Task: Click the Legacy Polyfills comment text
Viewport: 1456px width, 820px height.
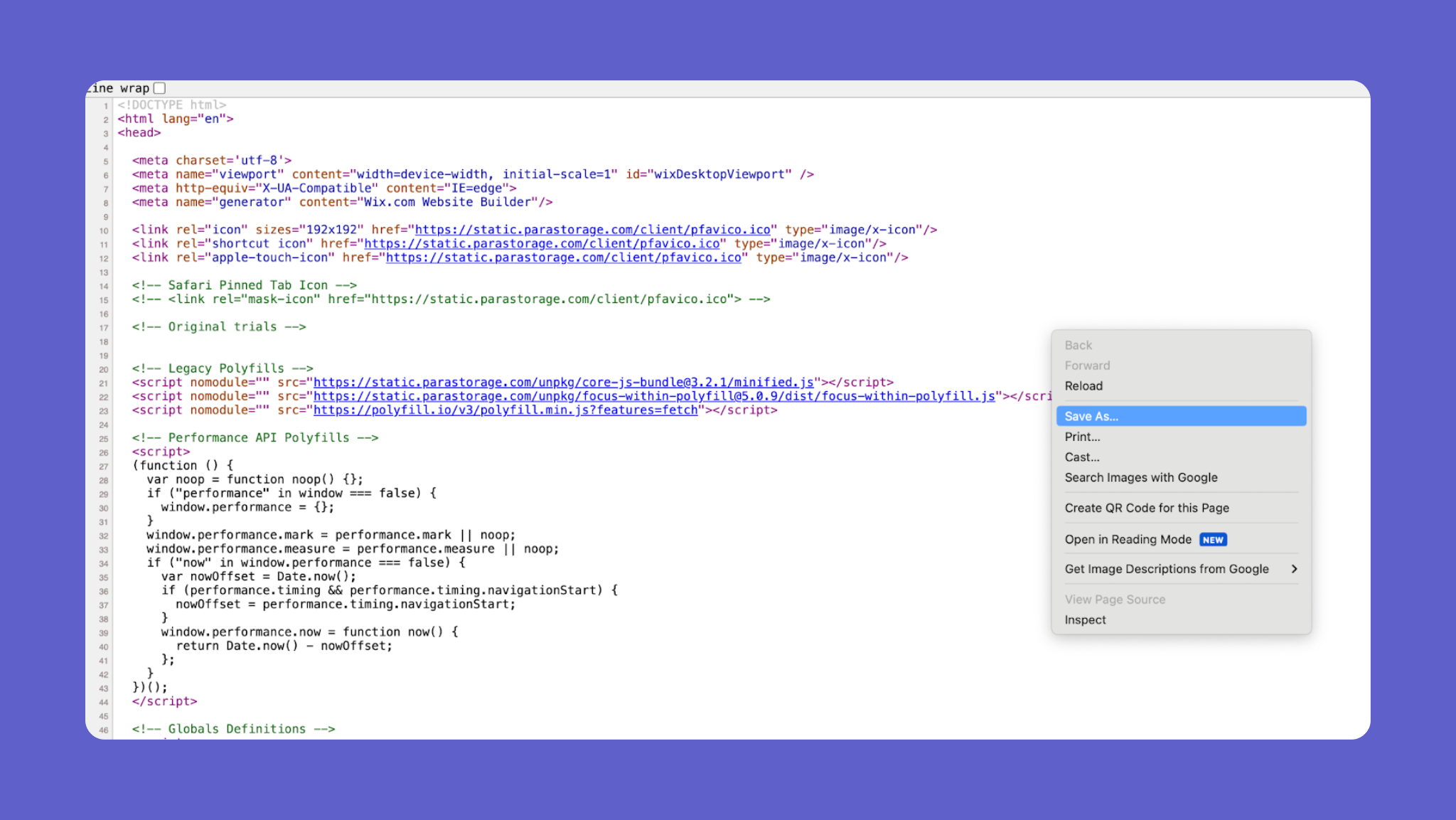Action: click(x=223, y=368)
